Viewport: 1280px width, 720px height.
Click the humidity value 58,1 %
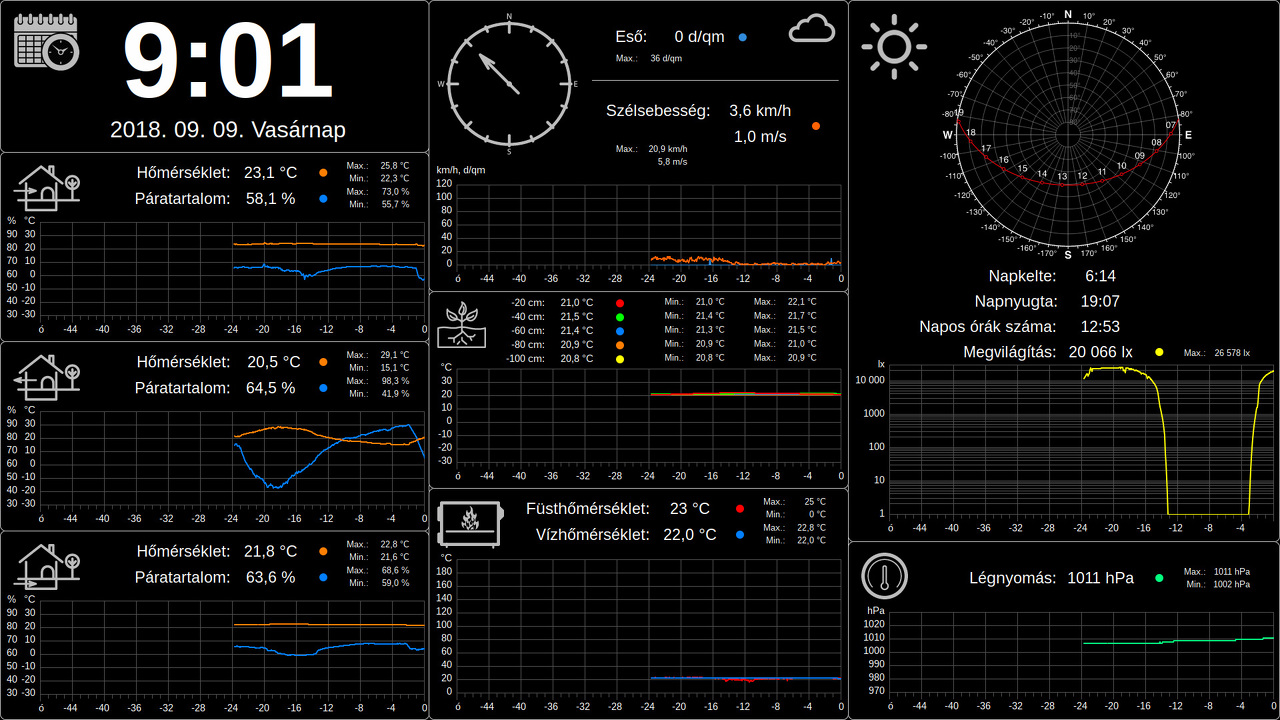coord(270,199)
